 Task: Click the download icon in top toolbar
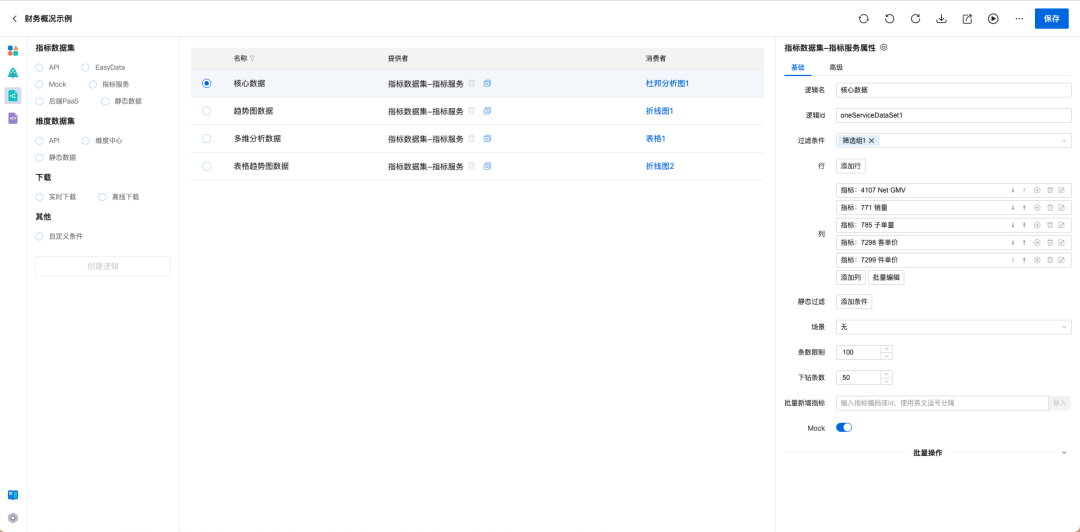[x=941, y=19]
